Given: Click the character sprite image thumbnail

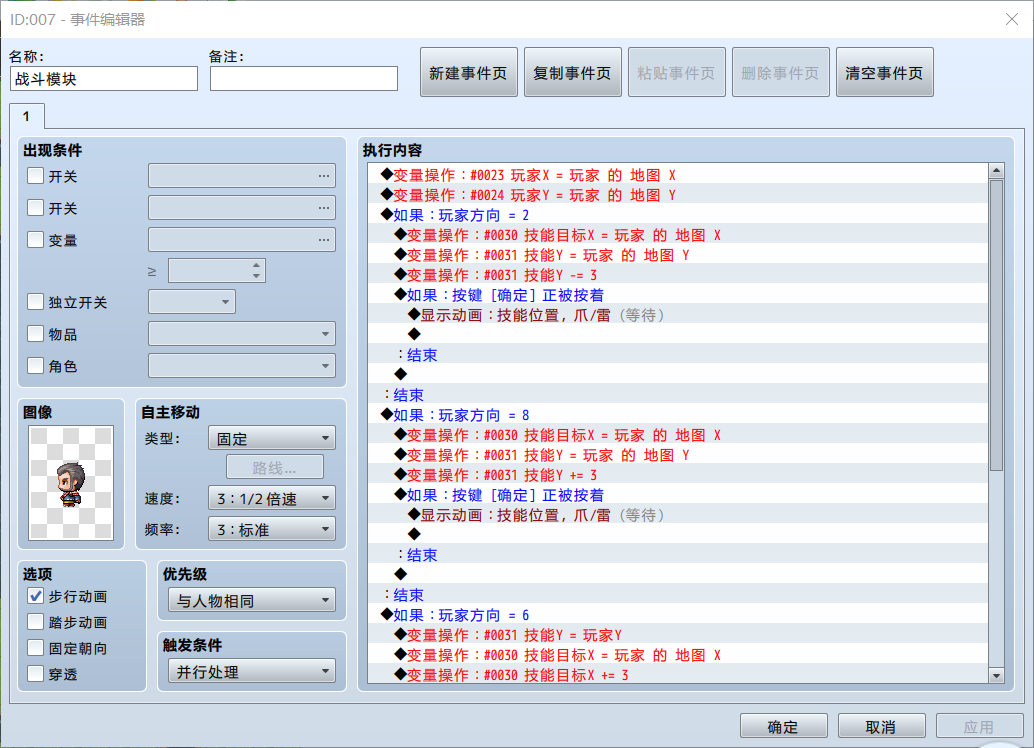Looking at the screenshot, I should coord(71,483).
